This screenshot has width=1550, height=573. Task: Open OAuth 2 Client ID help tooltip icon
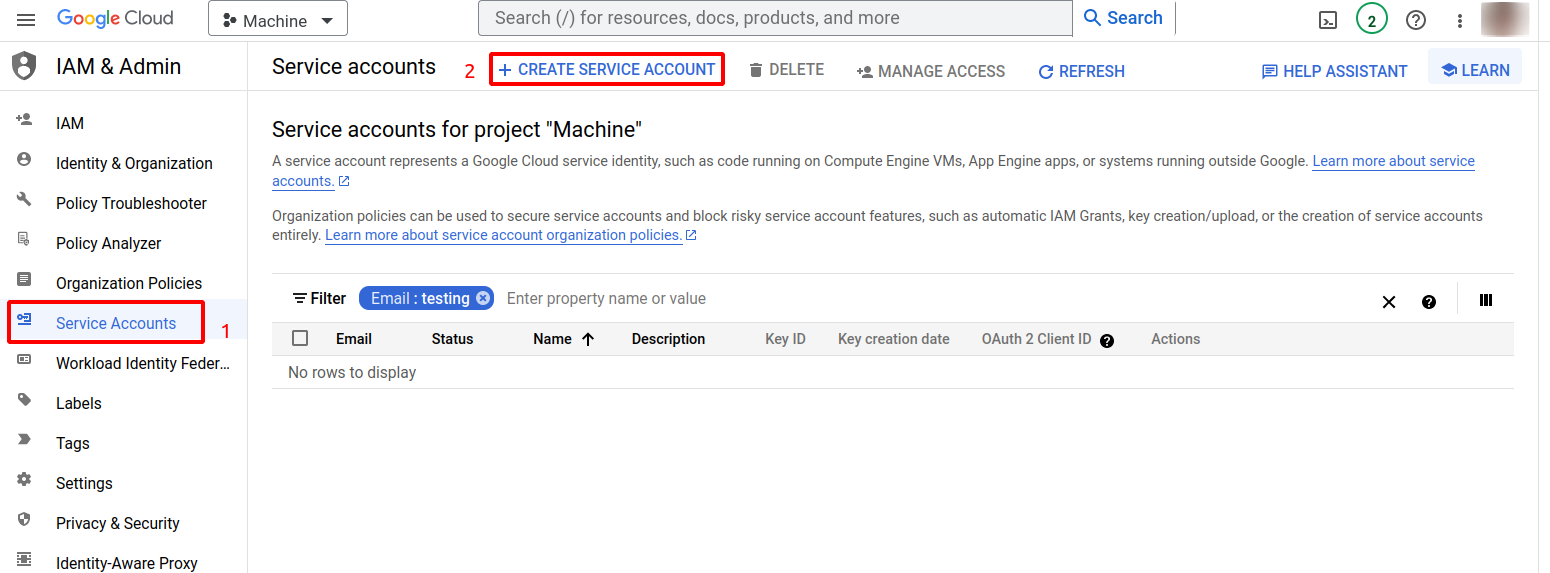pyautogui.click(x=1107, y=341)
